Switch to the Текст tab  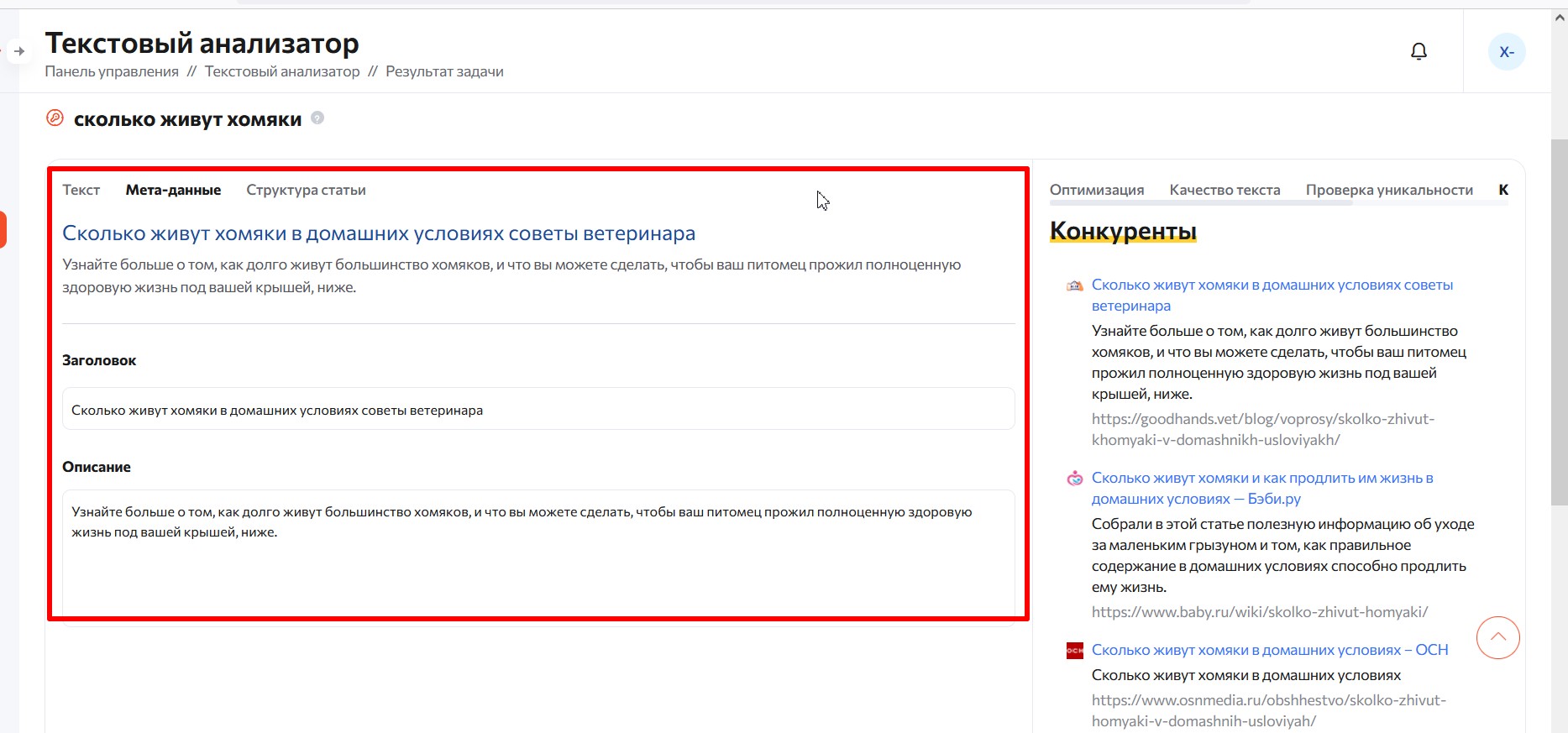pos(81,190)
